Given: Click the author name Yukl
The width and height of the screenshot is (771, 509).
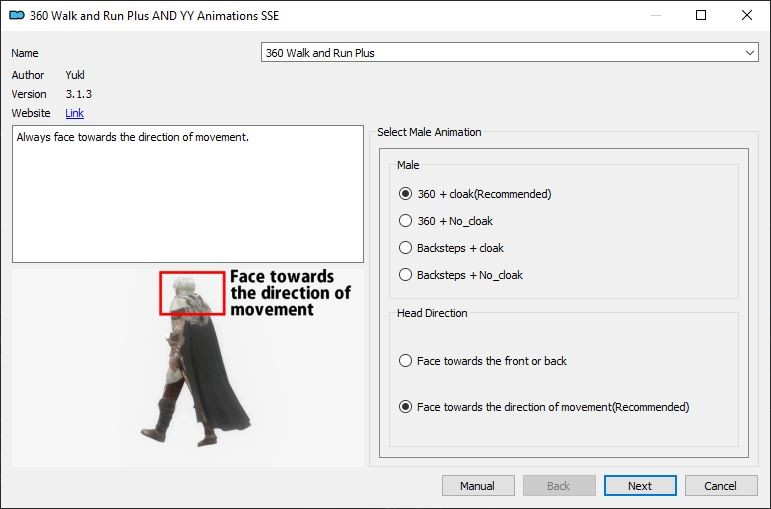Looking at the screenshot, I should click(75, 75).
